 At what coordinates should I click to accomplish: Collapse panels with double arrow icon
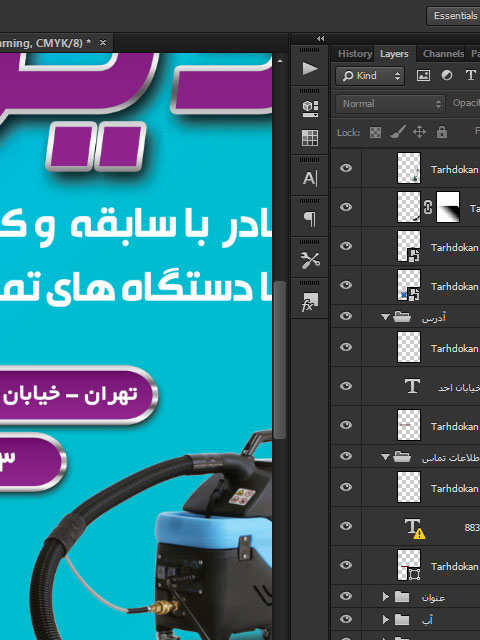click(320, 39)
